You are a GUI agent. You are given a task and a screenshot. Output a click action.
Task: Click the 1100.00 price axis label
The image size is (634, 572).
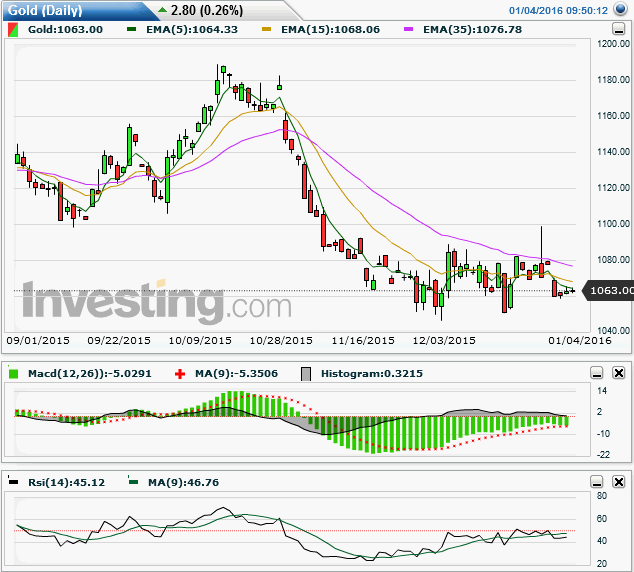(613, 224)
